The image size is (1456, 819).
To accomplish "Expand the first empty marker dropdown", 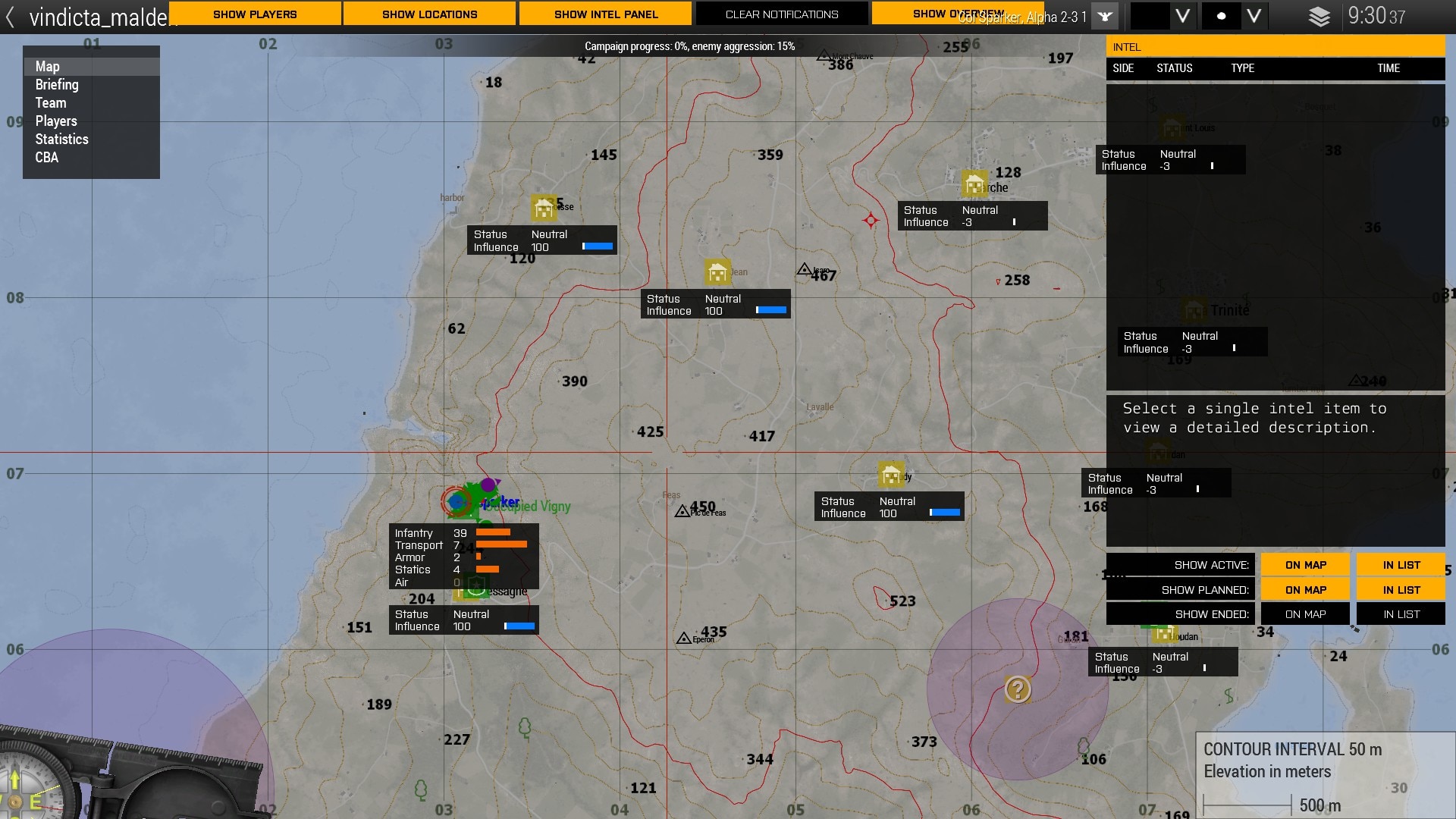I will [1182, 16].
